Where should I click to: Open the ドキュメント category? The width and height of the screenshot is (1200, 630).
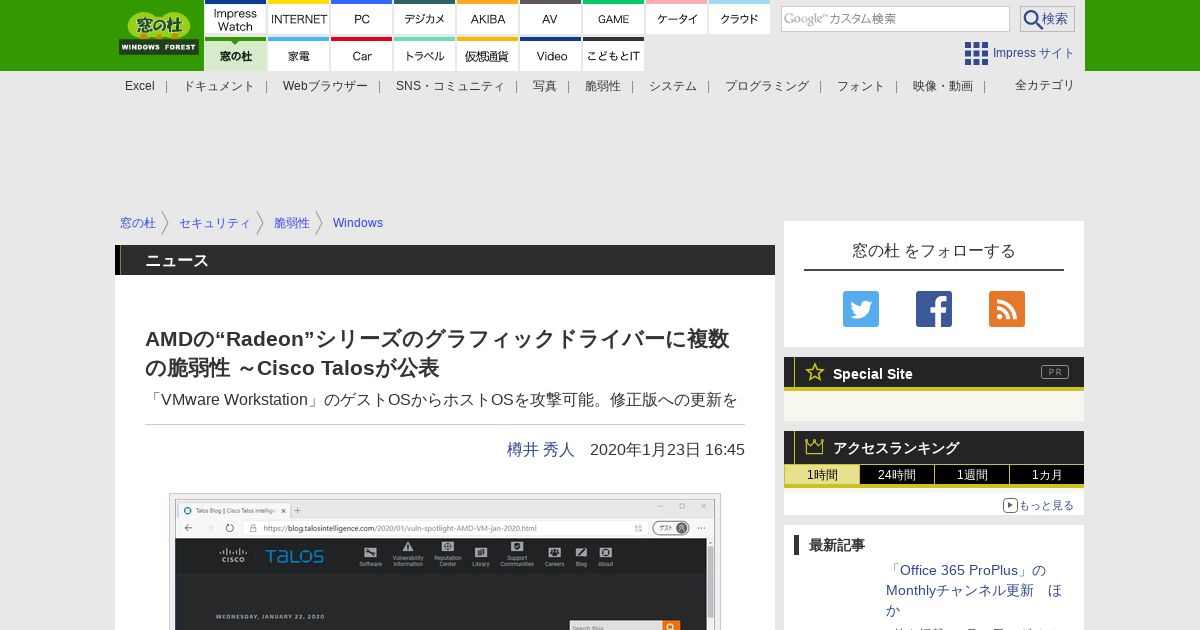click(219, 86)
